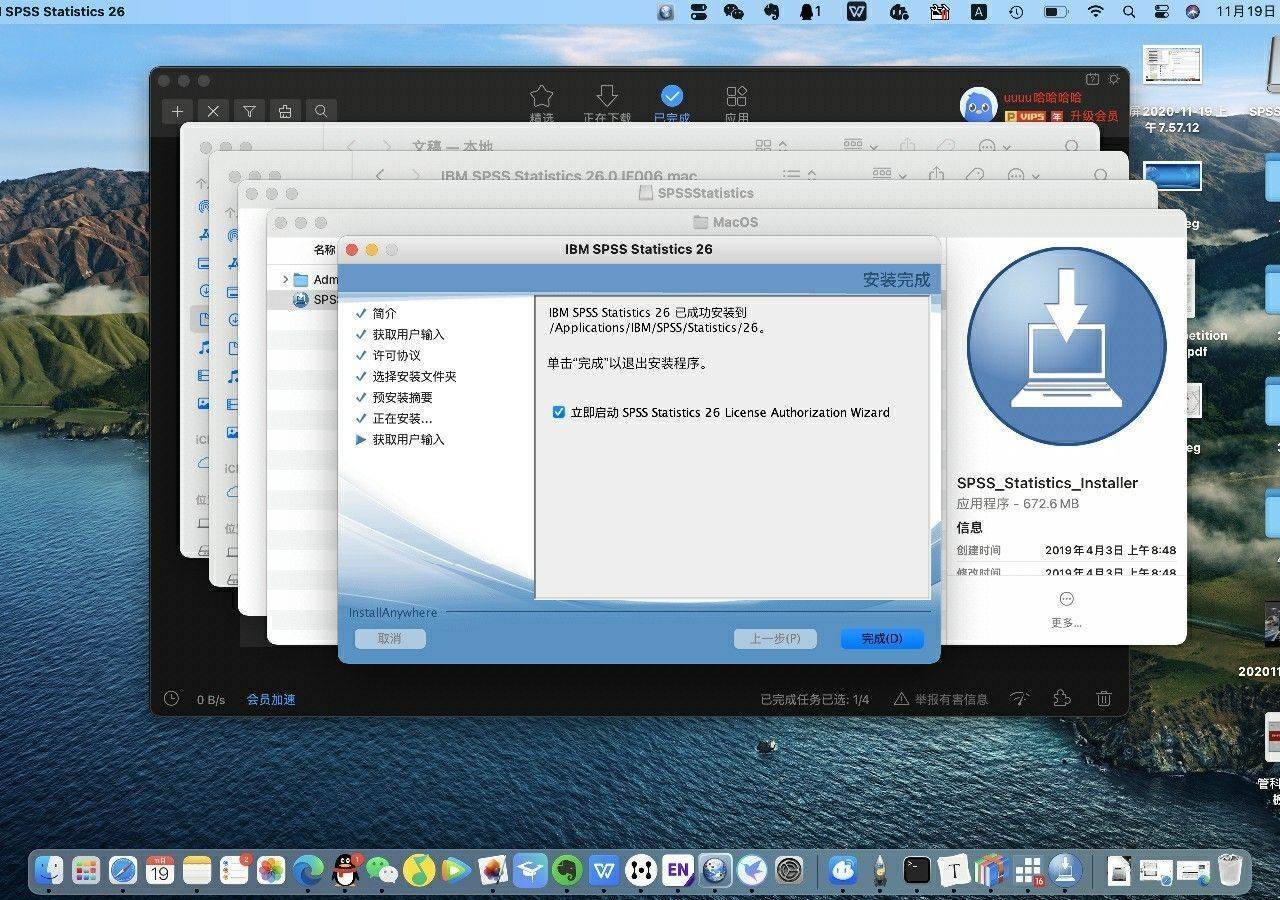Click the 安装完成 installer header text
The image size is (1280, 900).
click(x=896, y=279)
